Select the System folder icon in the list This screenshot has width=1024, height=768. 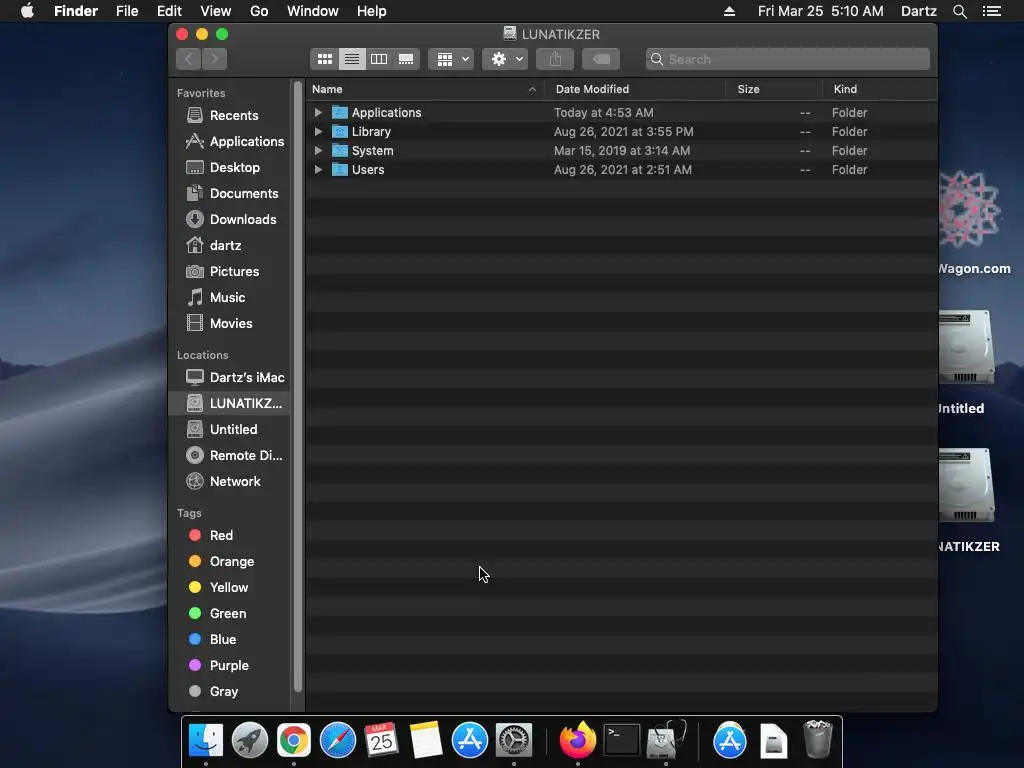(340, 150)
